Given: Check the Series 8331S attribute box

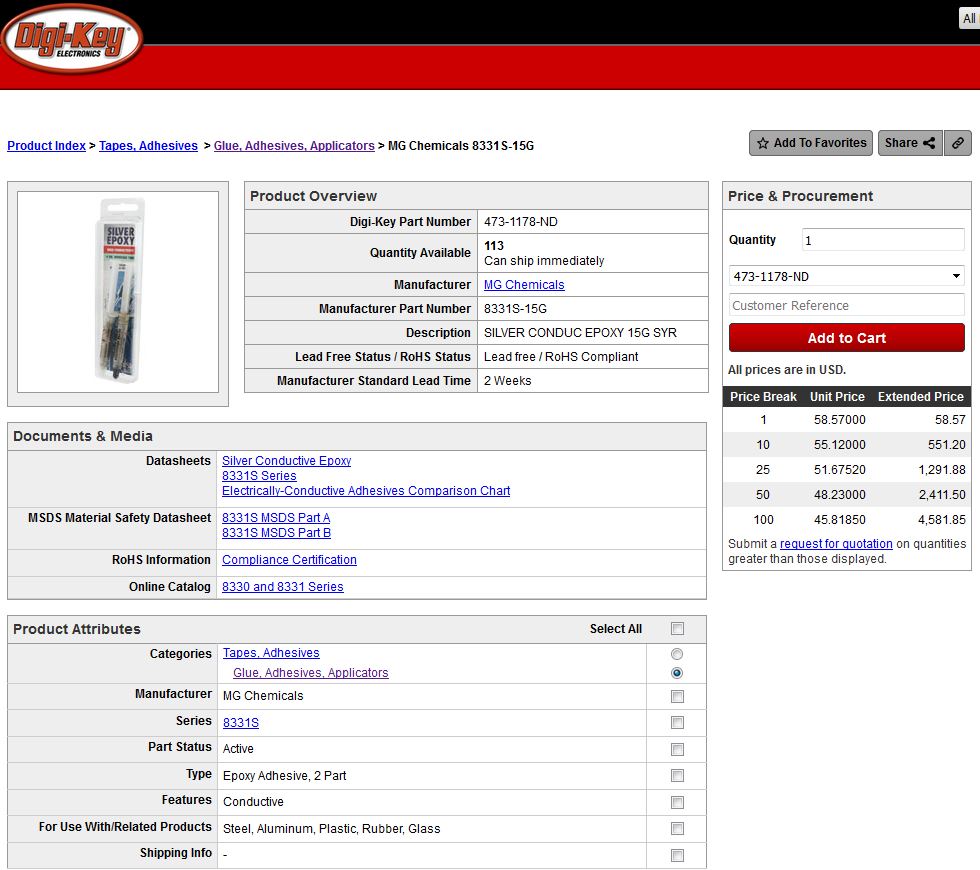Looking at the screenshot, I should click(x=677, y=722).
